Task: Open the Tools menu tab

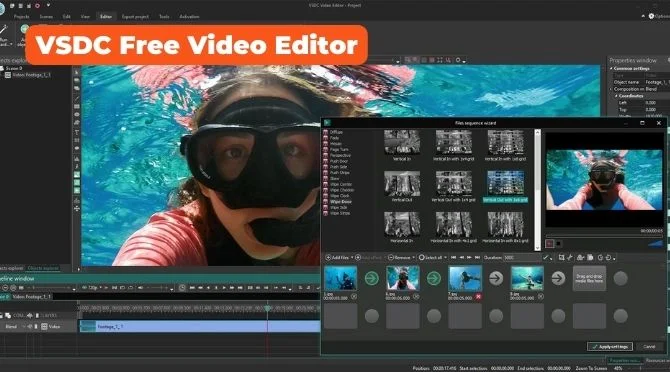Action: coord(164,17)
